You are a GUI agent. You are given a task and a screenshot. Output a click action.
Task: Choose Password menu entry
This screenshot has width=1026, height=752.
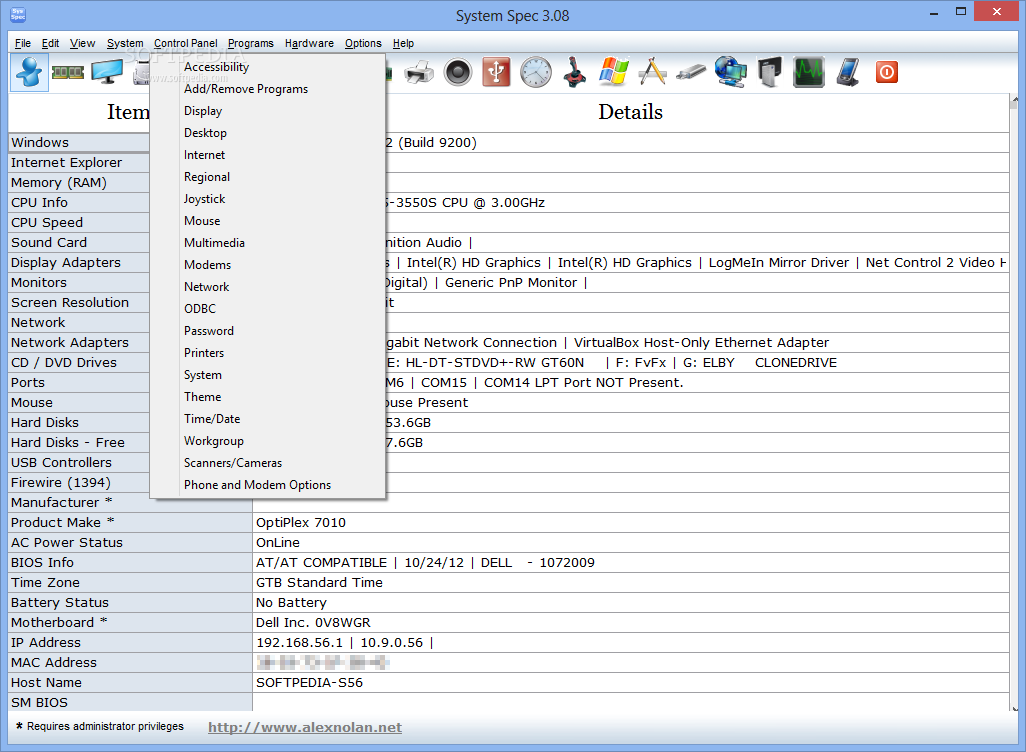[268, 331]
